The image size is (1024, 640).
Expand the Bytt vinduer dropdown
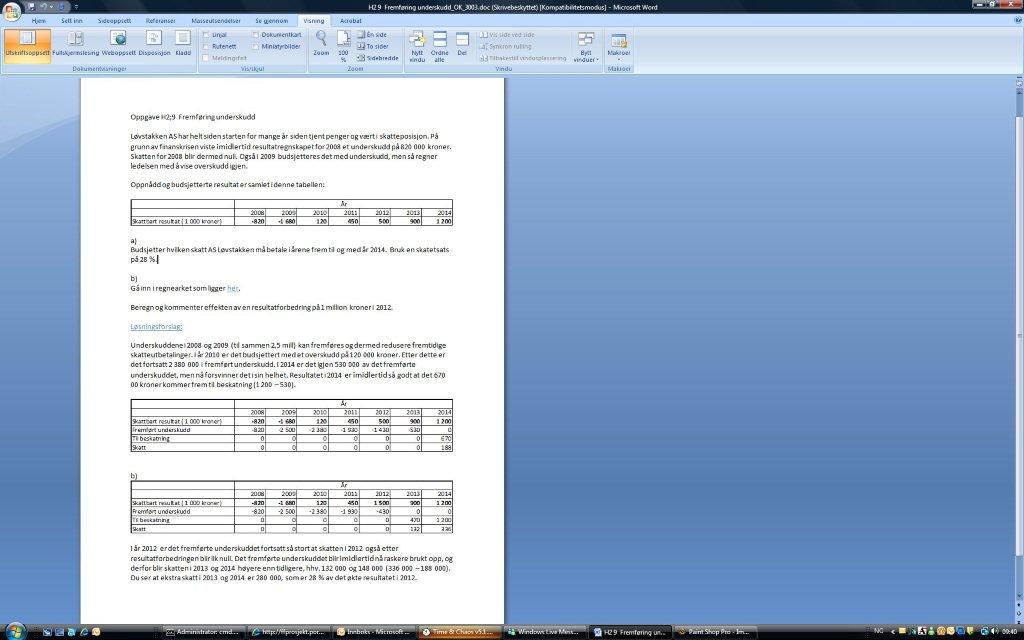[586, 47]
